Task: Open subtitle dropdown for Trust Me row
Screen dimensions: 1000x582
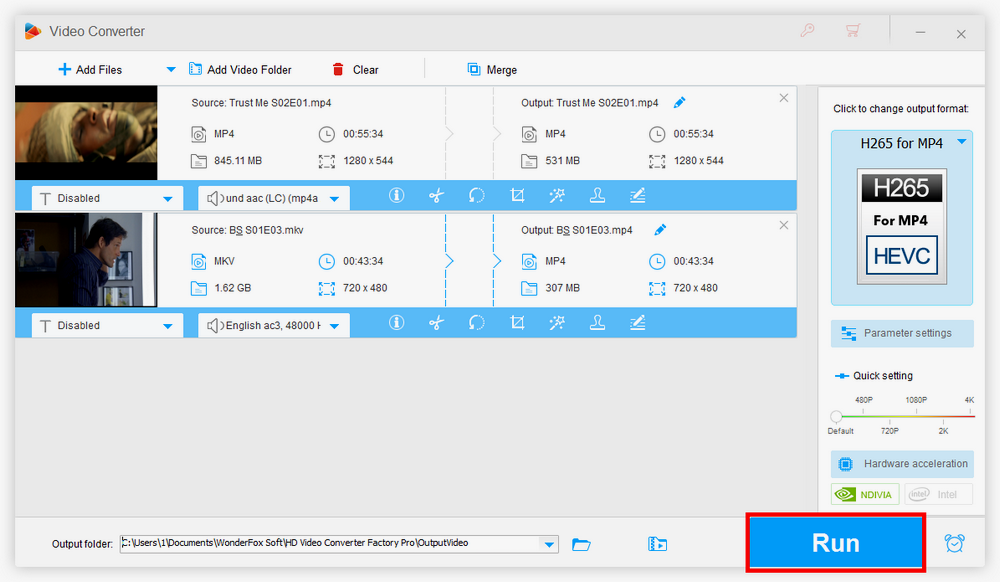Action: point(107,198)
